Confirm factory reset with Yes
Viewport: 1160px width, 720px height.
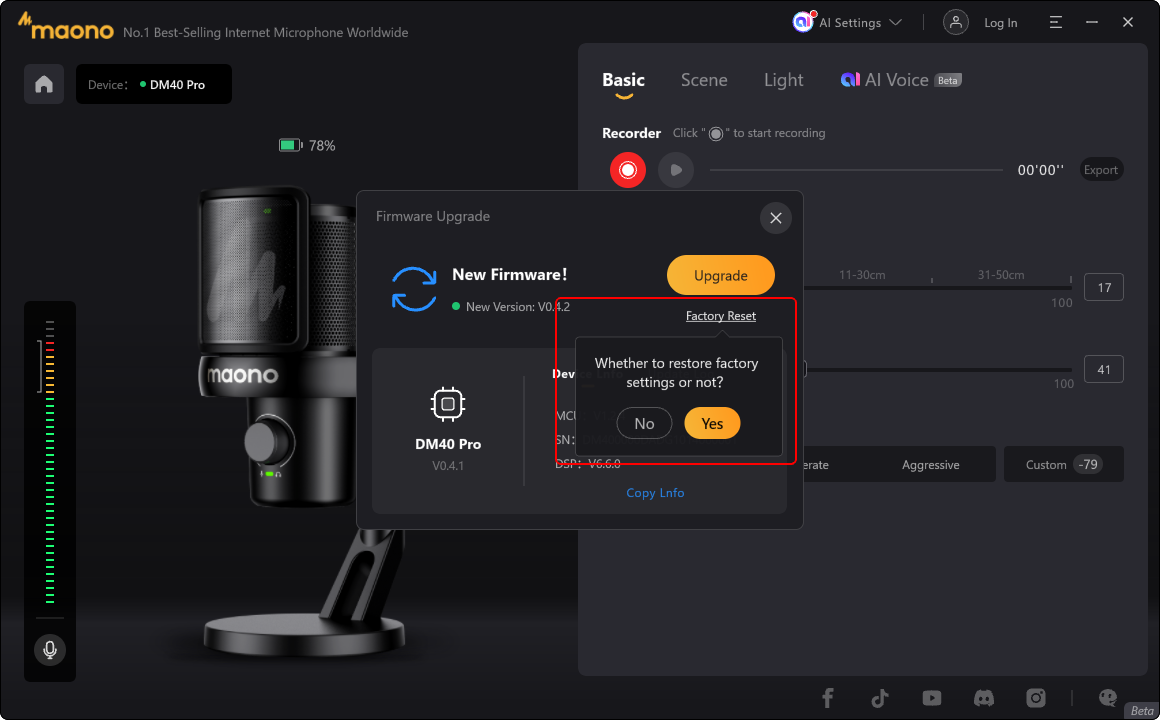(712, 423)
